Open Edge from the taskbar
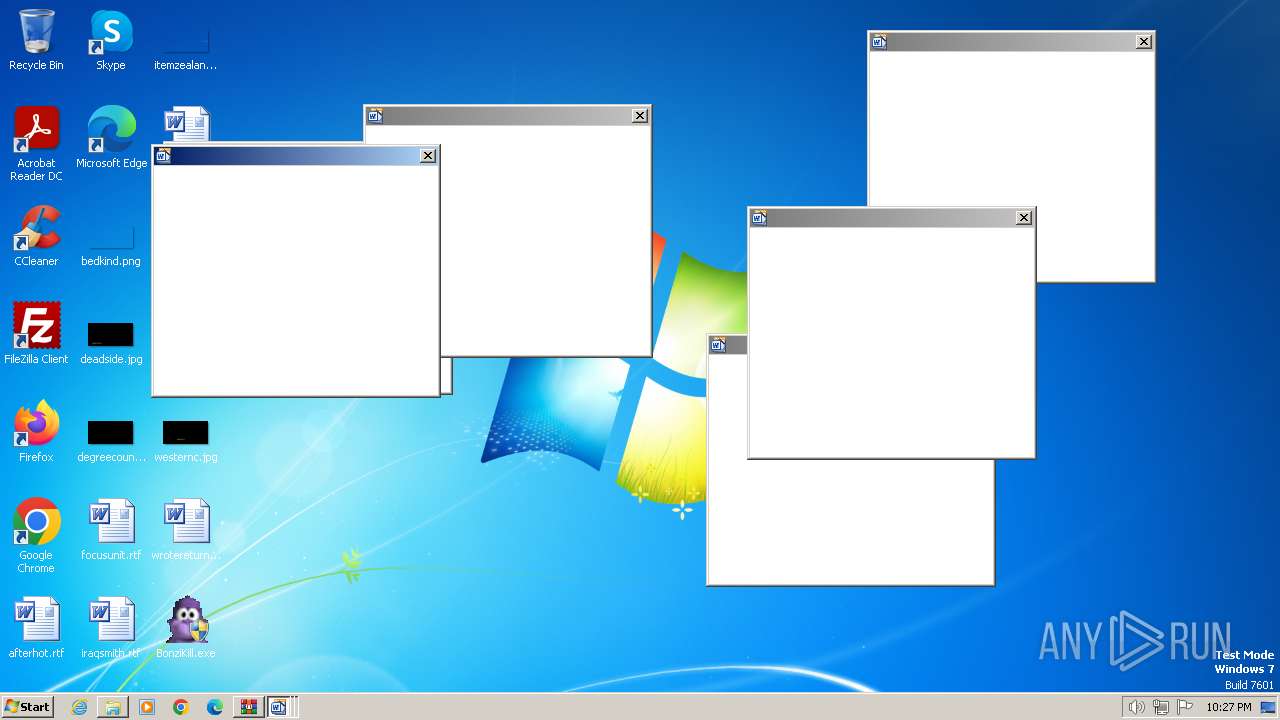The image size is (1280, 720). point(215,707)
